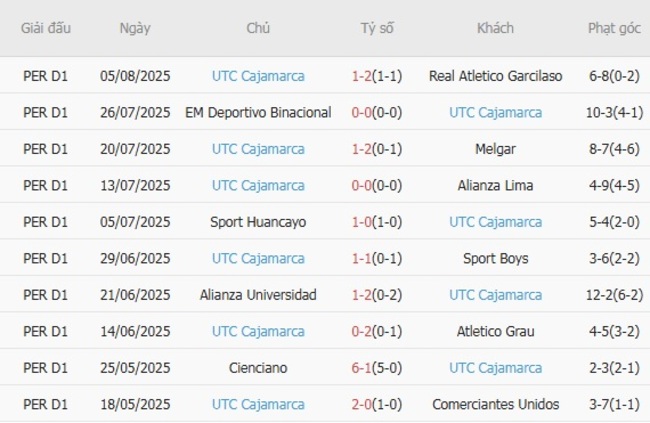
Task: Click the "Giải đấu" column header
Action: [x=46, y=28]
